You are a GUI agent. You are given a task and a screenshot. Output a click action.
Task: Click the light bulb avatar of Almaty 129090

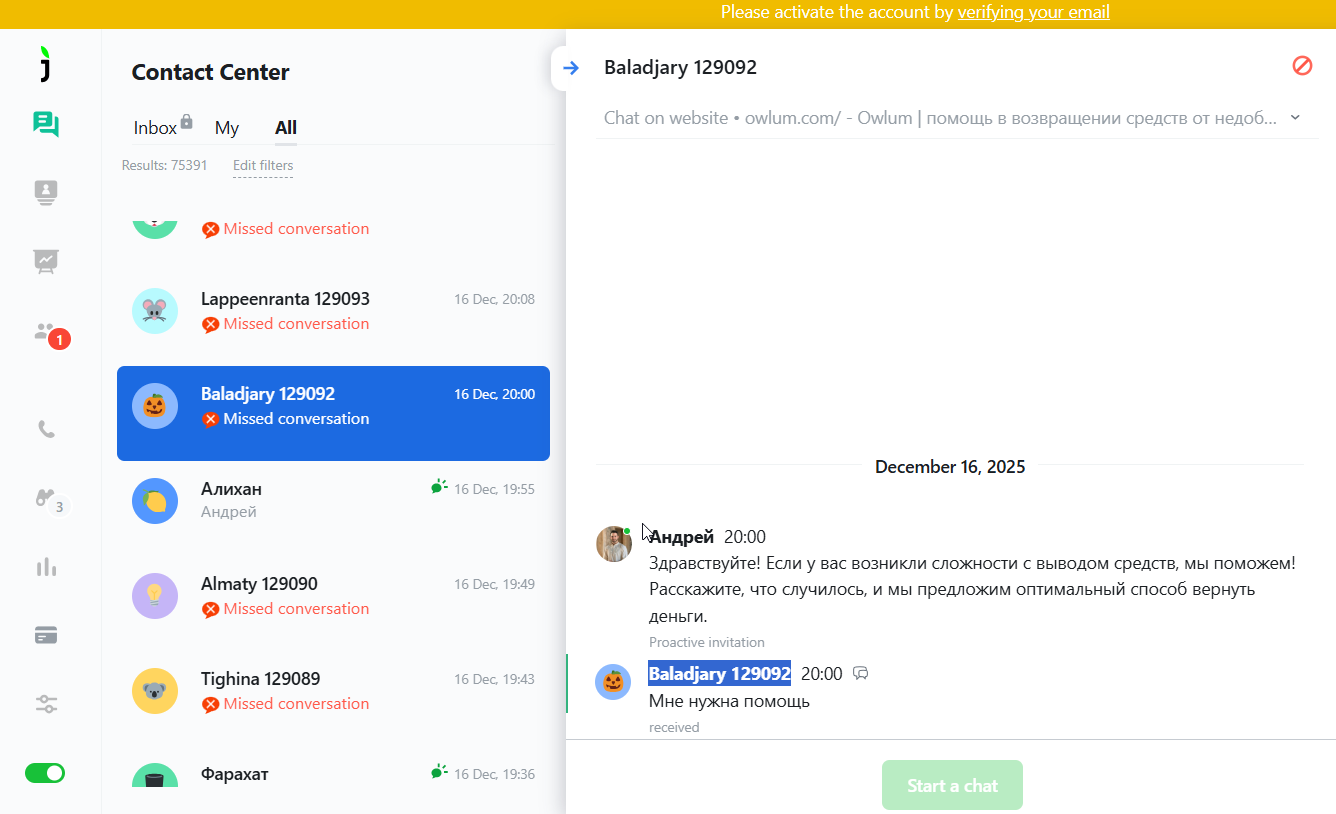(155, 596)
